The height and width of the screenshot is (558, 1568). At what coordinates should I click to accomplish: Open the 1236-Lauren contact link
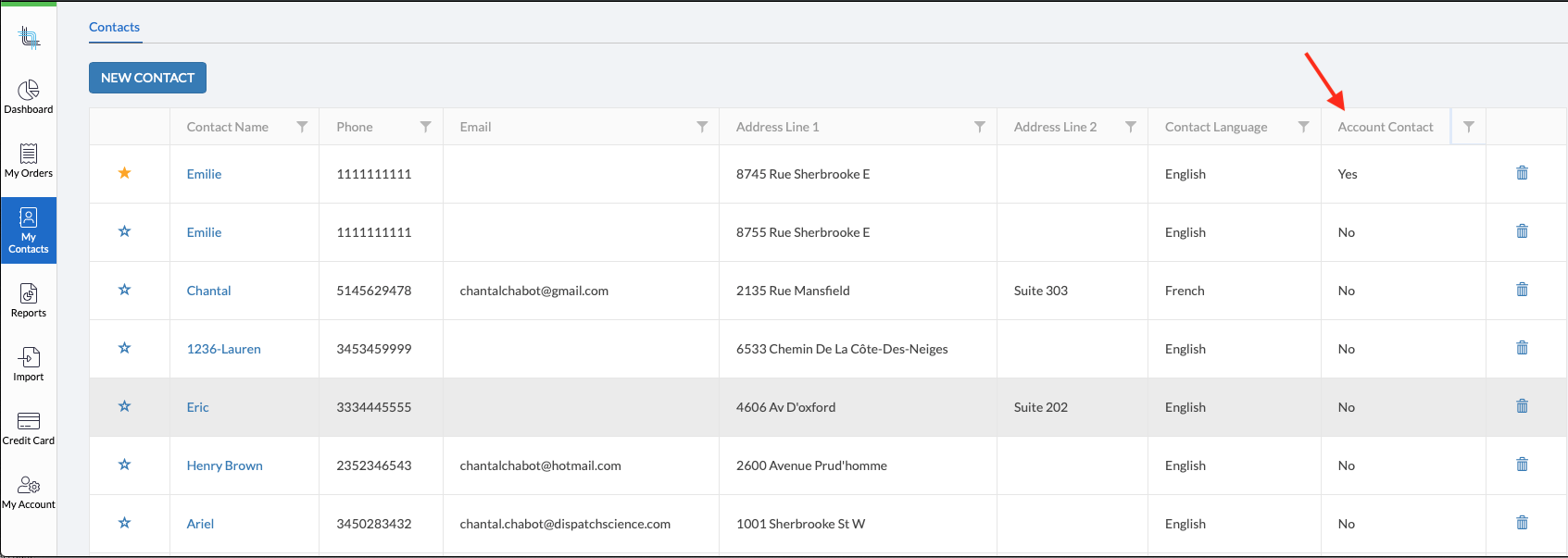point(224,349)
